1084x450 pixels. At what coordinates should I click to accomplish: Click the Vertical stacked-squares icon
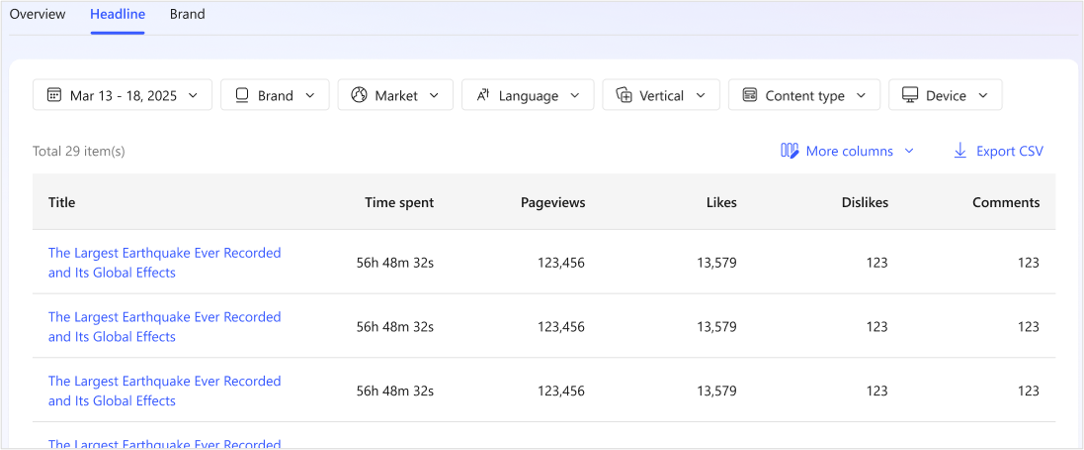click(x=624, y=96)
